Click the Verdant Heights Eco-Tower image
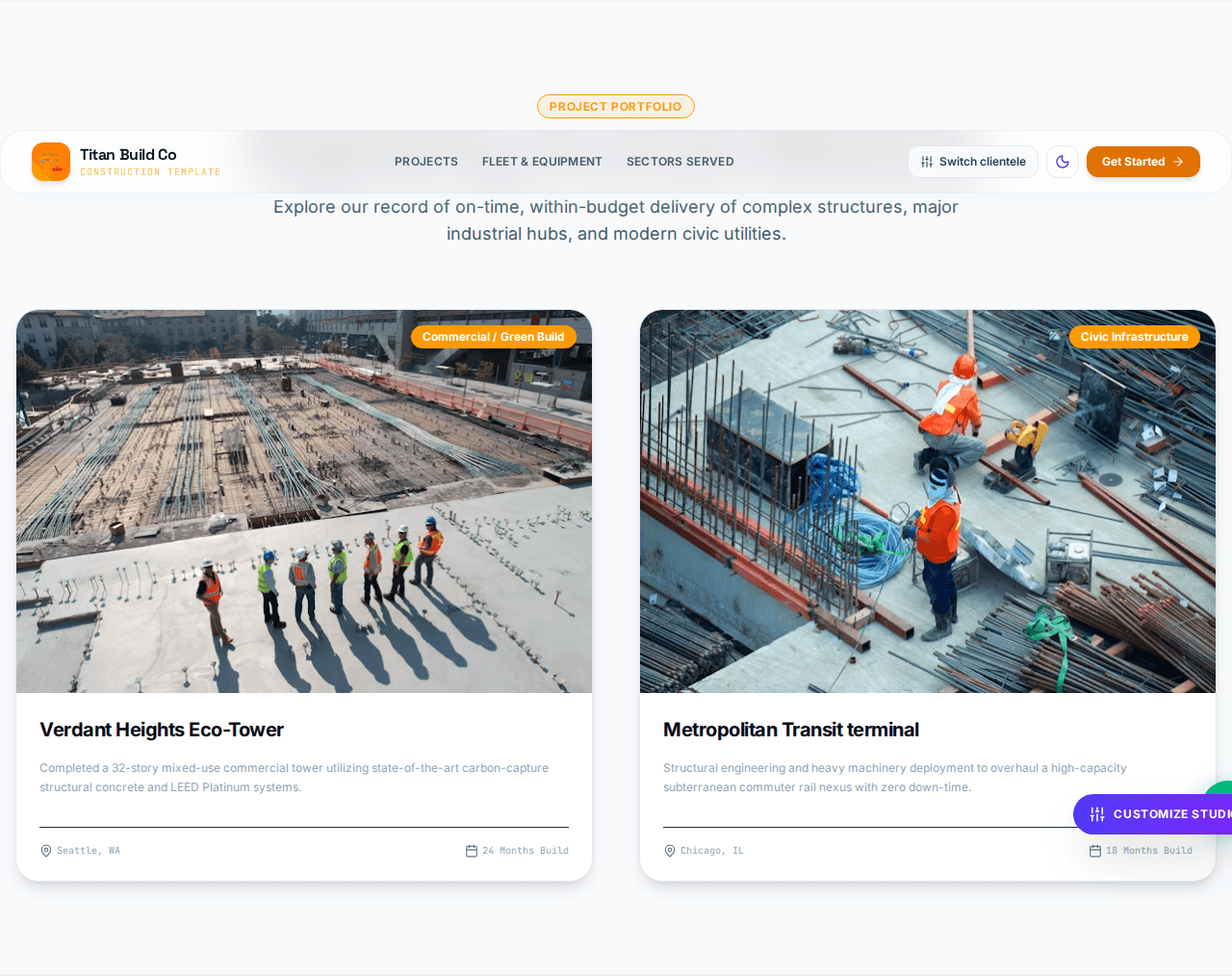1232x976 pixels. click(x=304, y=501)
